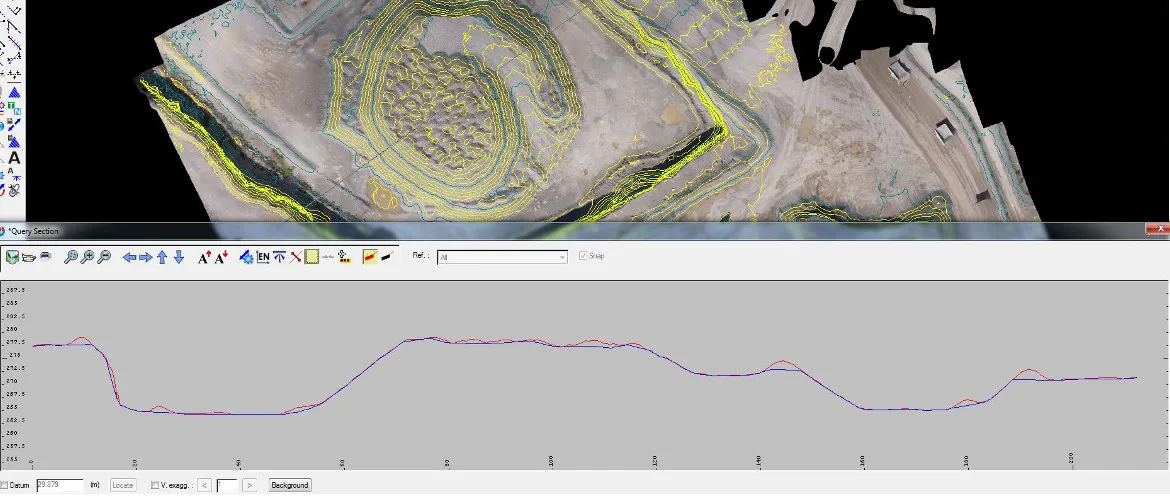
Task: Click the Background button
Action: pyautogui.click(x=290, y=485)
